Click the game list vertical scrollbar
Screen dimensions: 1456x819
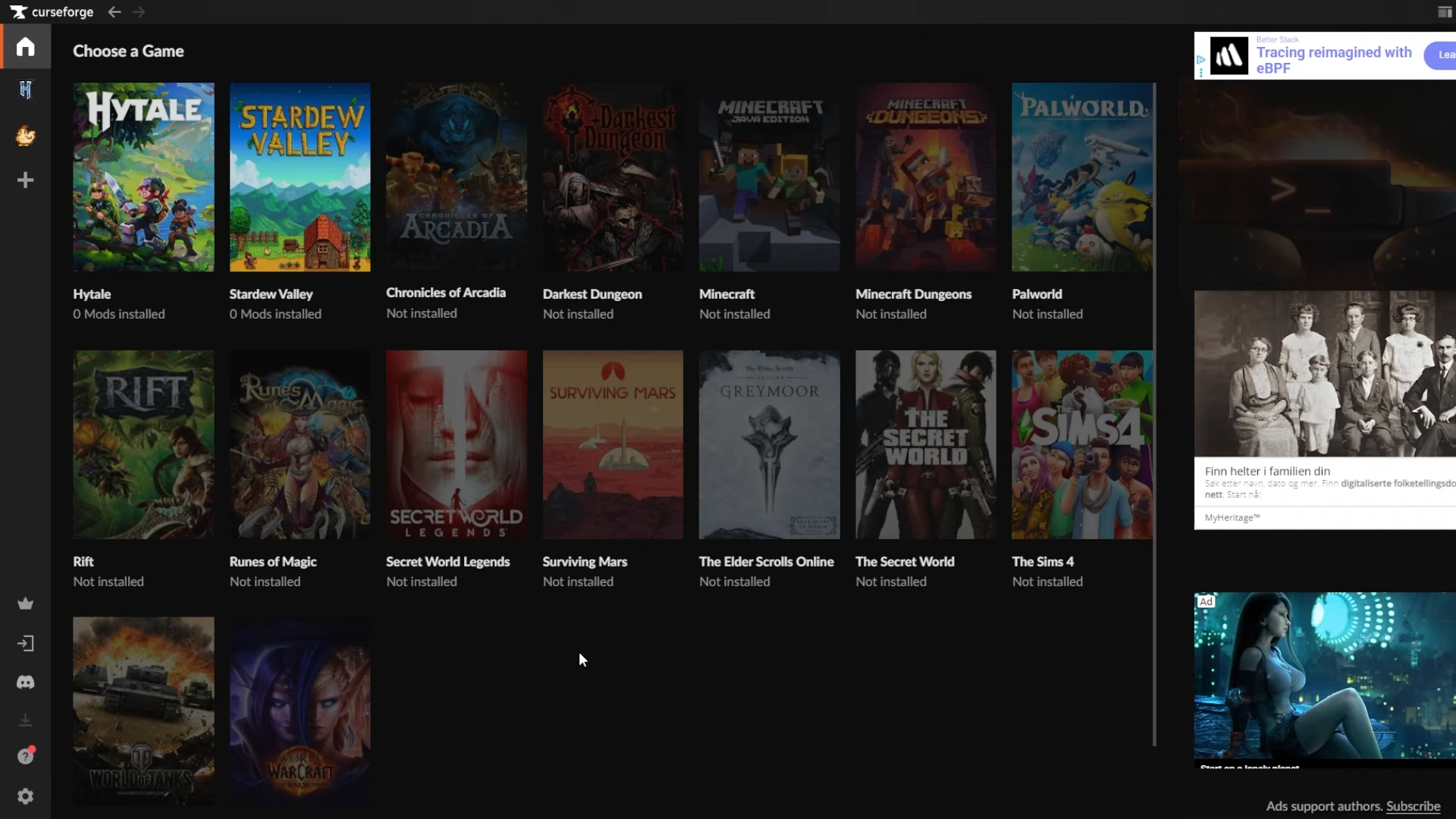click(x=1154, y=413)
